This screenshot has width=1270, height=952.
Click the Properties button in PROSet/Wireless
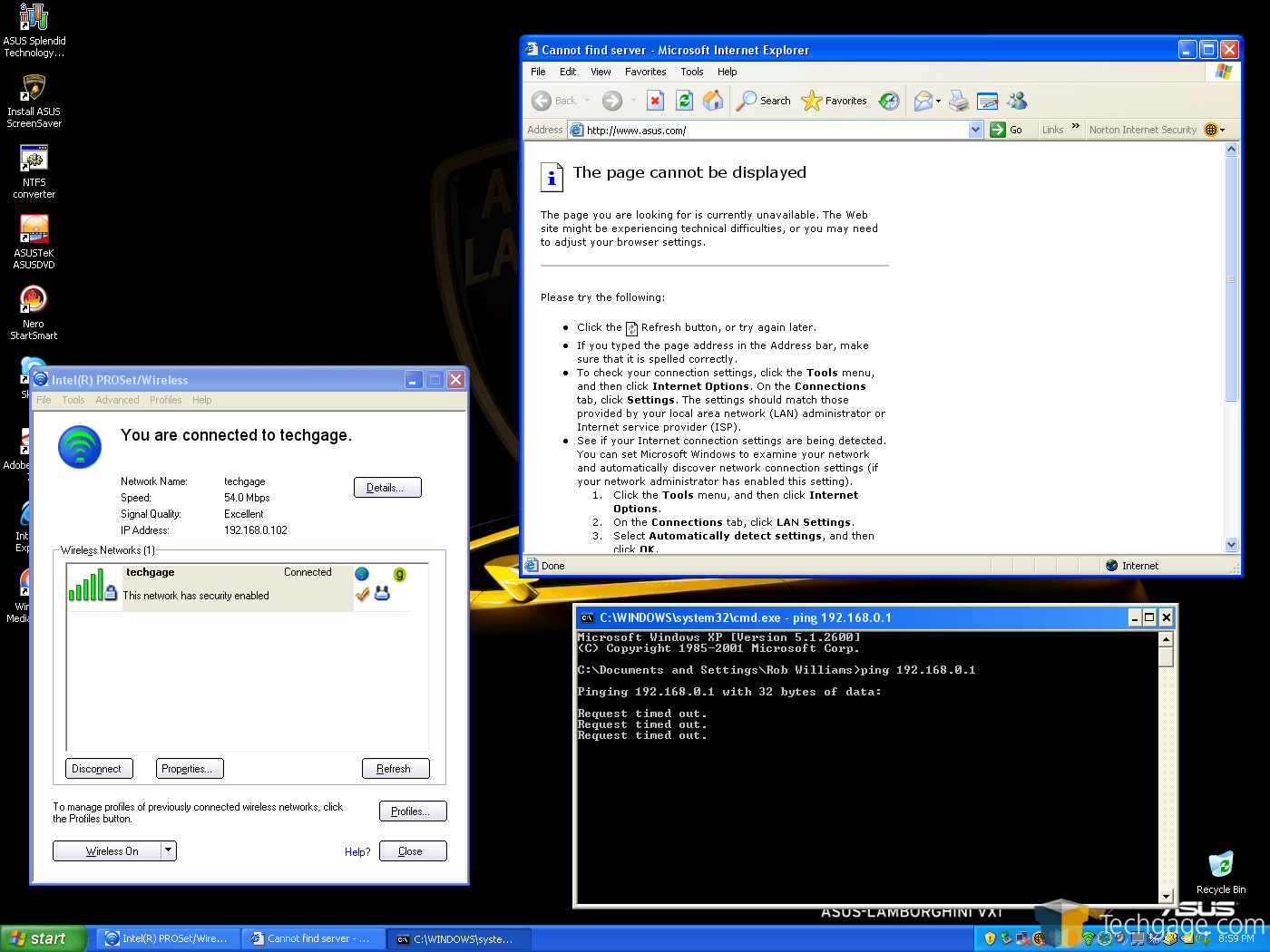190,769
